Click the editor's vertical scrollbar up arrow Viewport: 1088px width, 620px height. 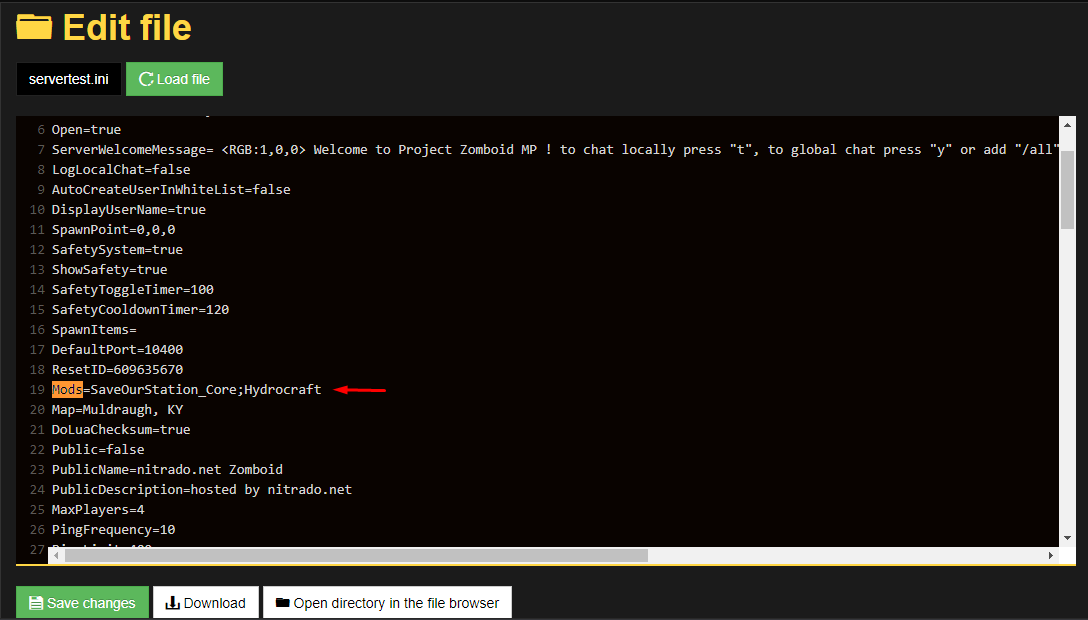click(1066, 125)
